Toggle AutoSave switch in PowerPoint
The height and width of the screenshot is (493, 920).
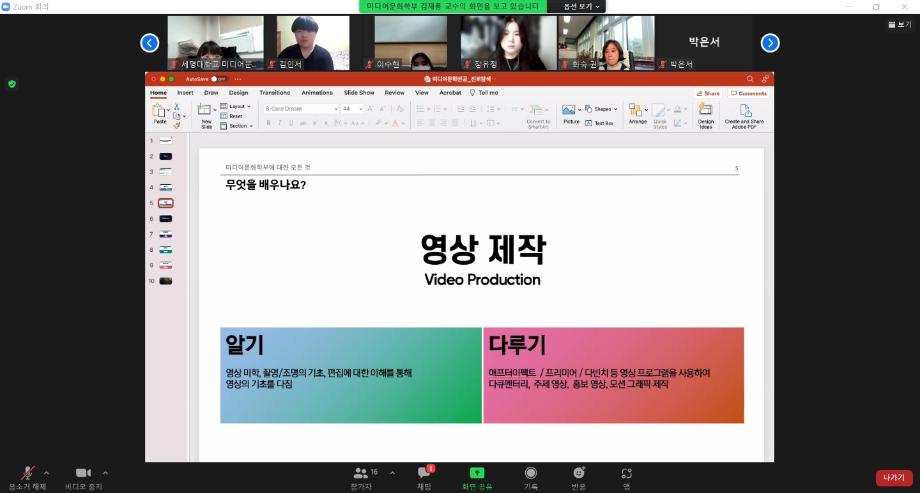click(x=217, y=78)
